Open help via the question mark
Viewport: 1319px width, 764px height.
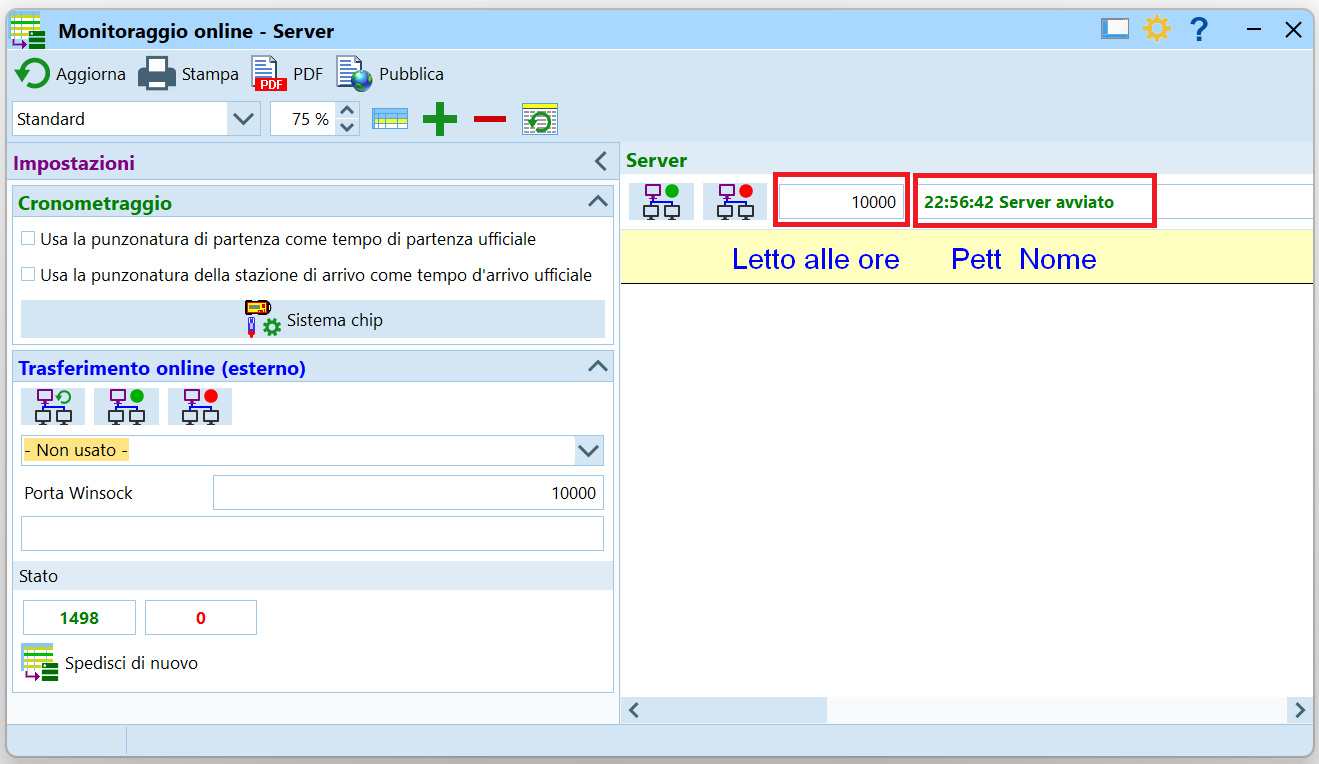tap(1199, 29)
